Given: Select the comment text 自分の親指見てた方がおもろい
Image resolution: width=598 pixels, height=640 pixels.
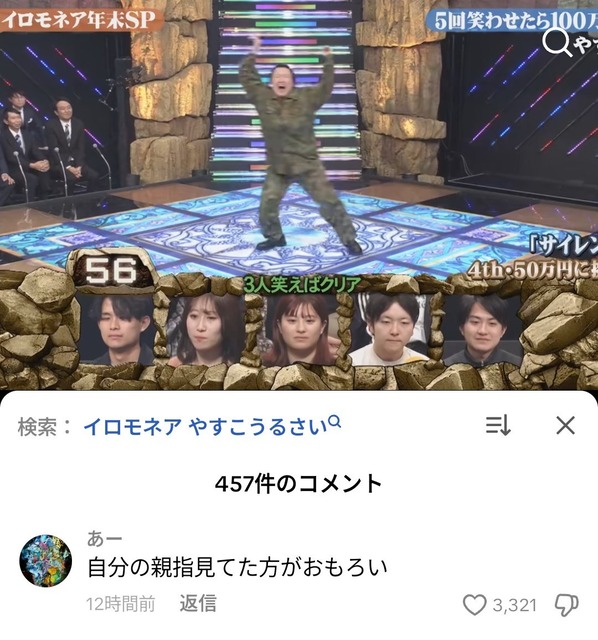Looking at the screenshot, I should point(237,567).
